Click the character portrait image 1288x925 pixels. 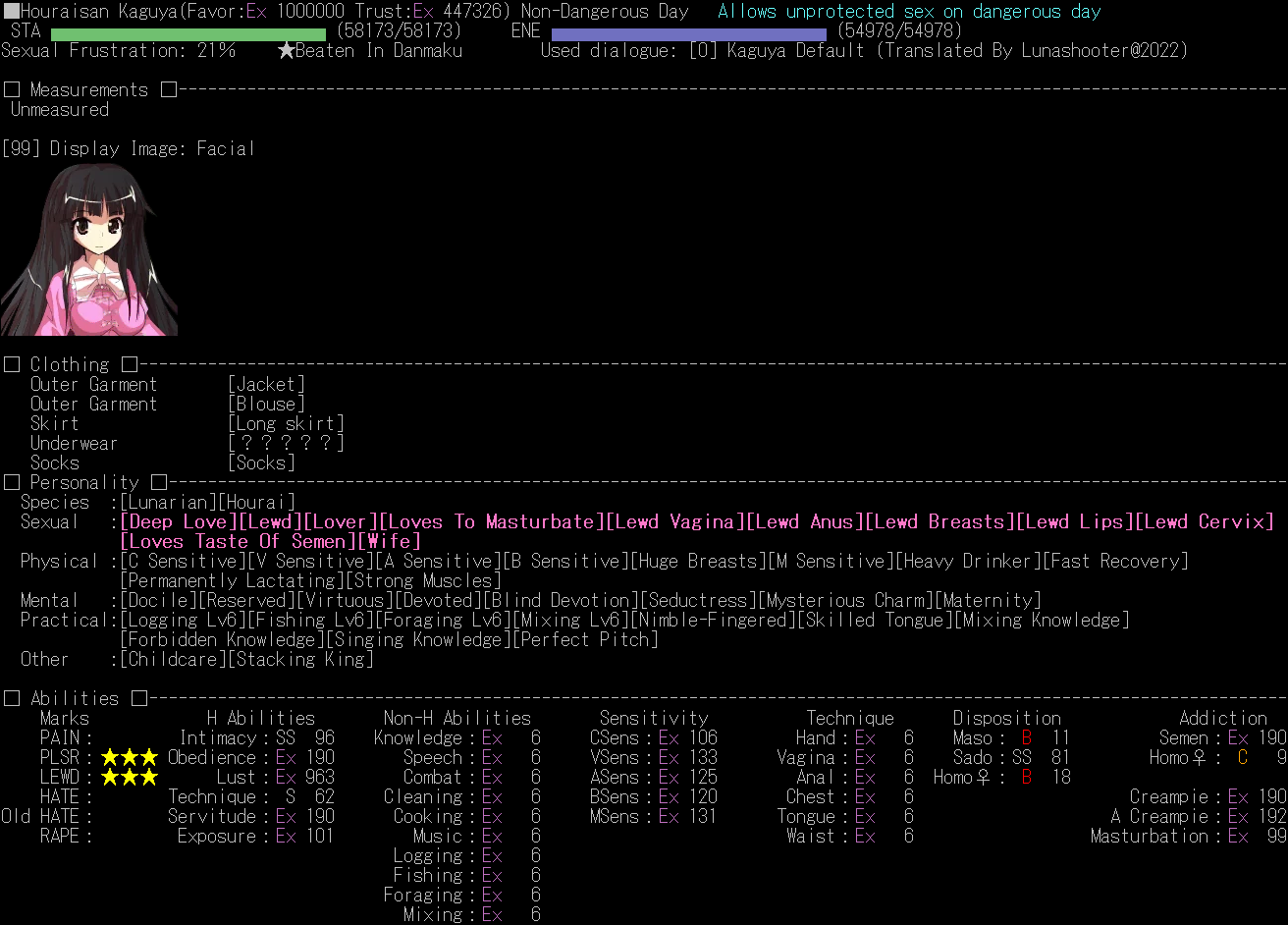click(89, 248)
